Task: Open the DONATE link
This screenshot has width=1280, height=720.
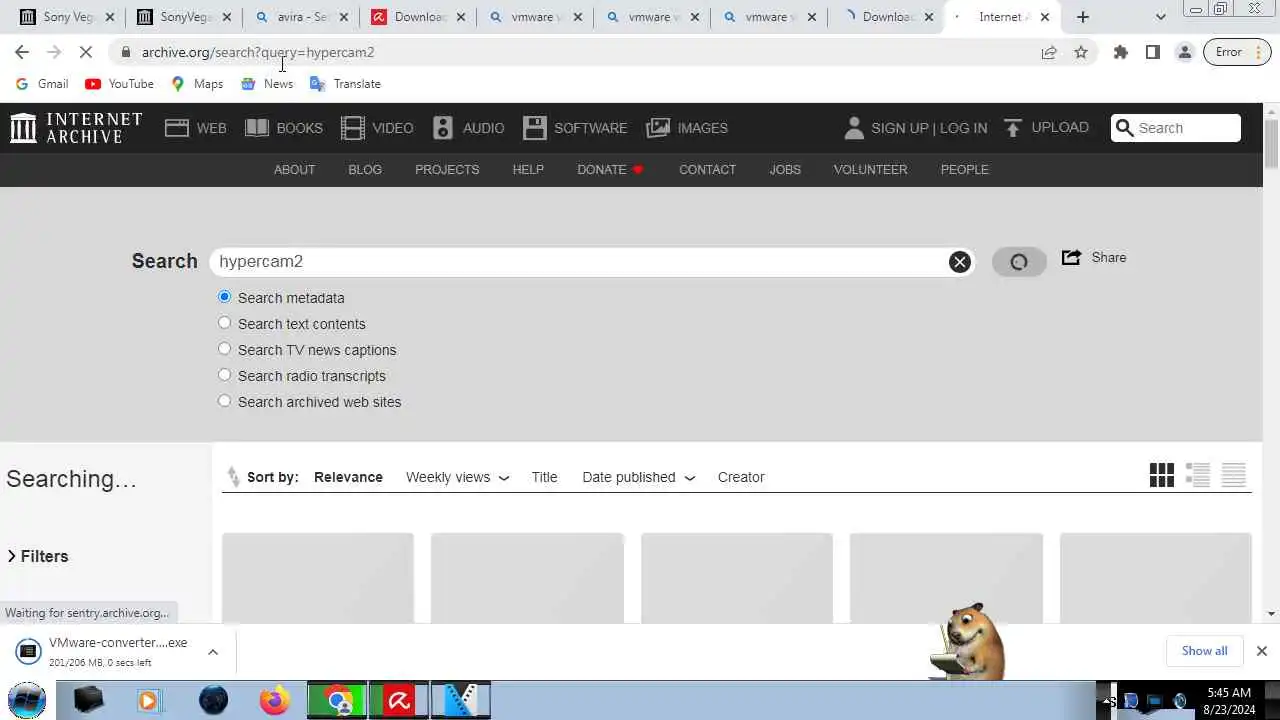Action: (x=610, y=169)
